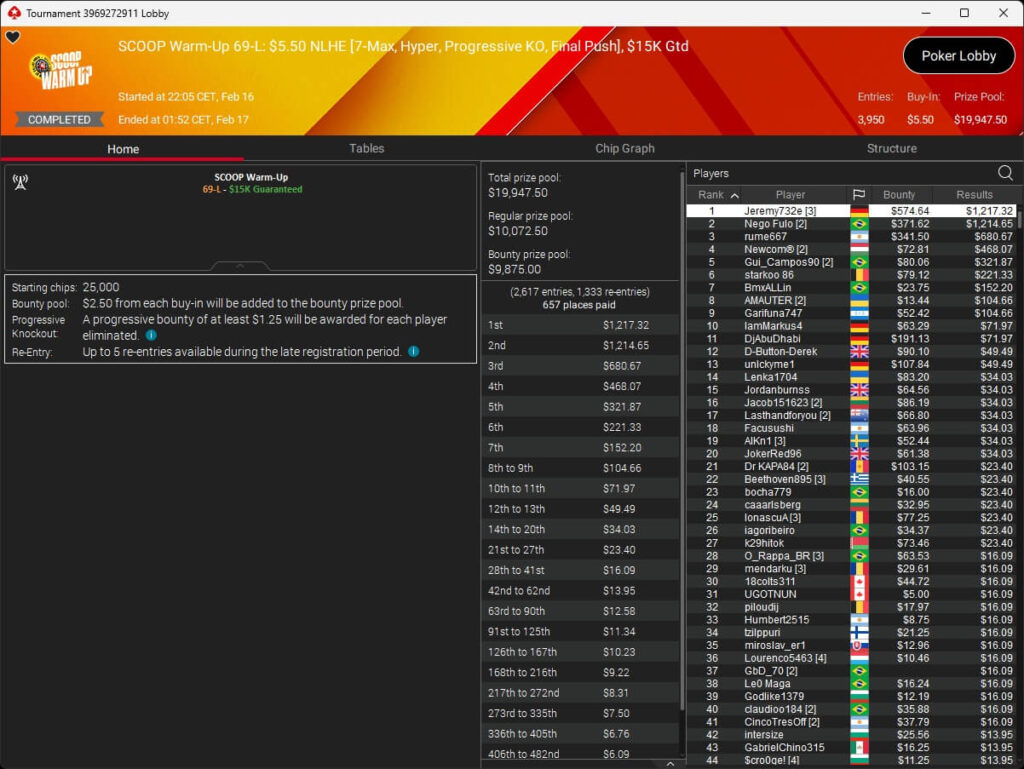Sort by the Bounty column header
1024x769 pixels.
pos(899,195)
